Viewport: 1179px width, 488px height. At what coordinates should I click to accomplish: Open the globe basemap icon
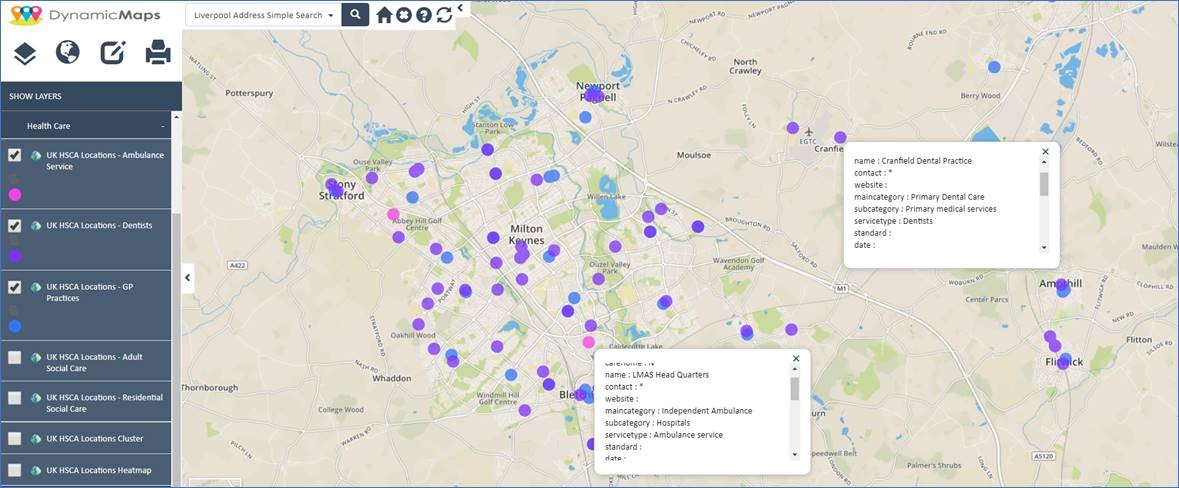click(x=68, y=52)
